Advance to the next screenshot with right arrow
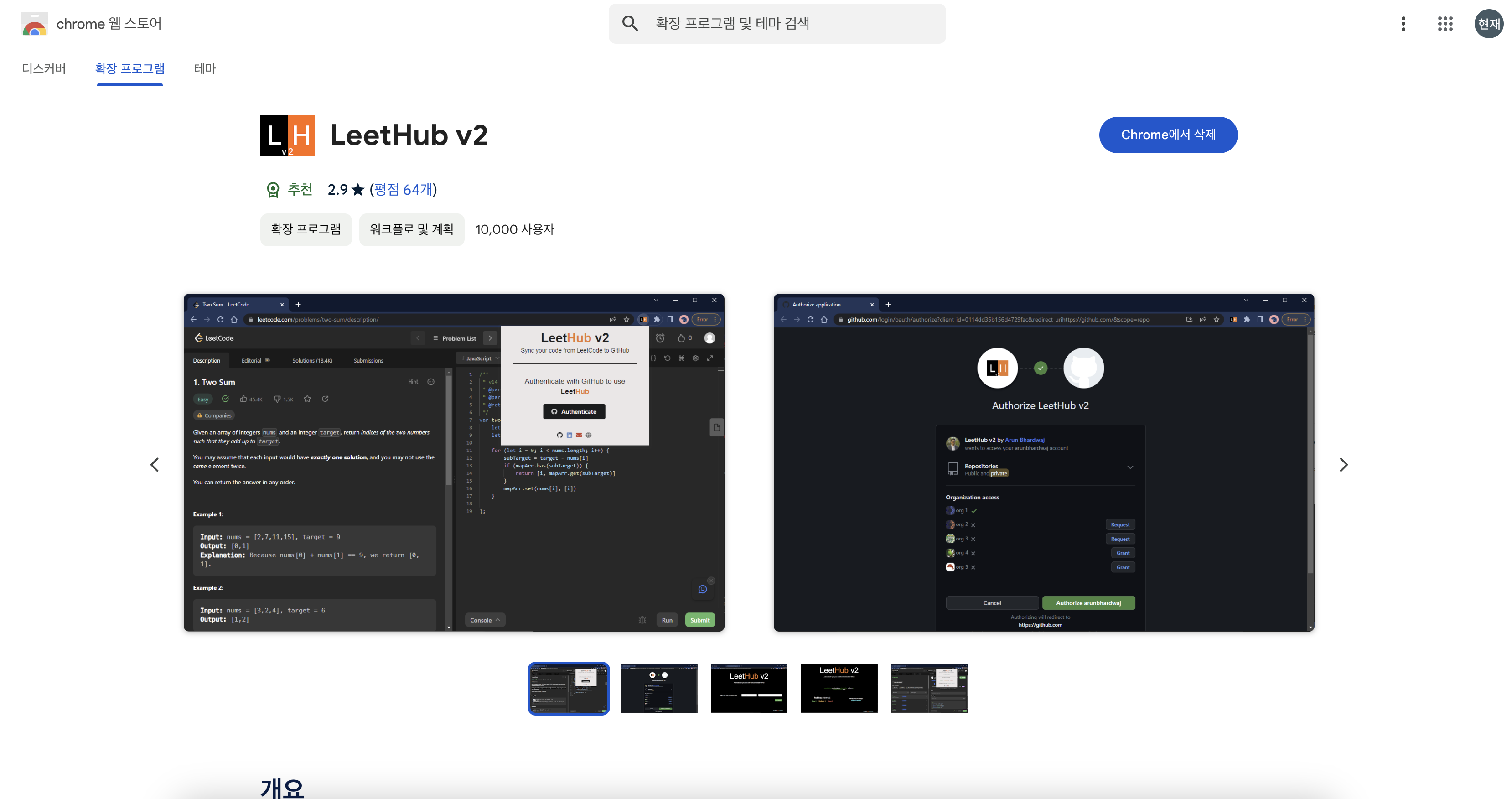The width and height of the screenshot is (1512, 799). pyautogui.click(x=1343, y=464)
